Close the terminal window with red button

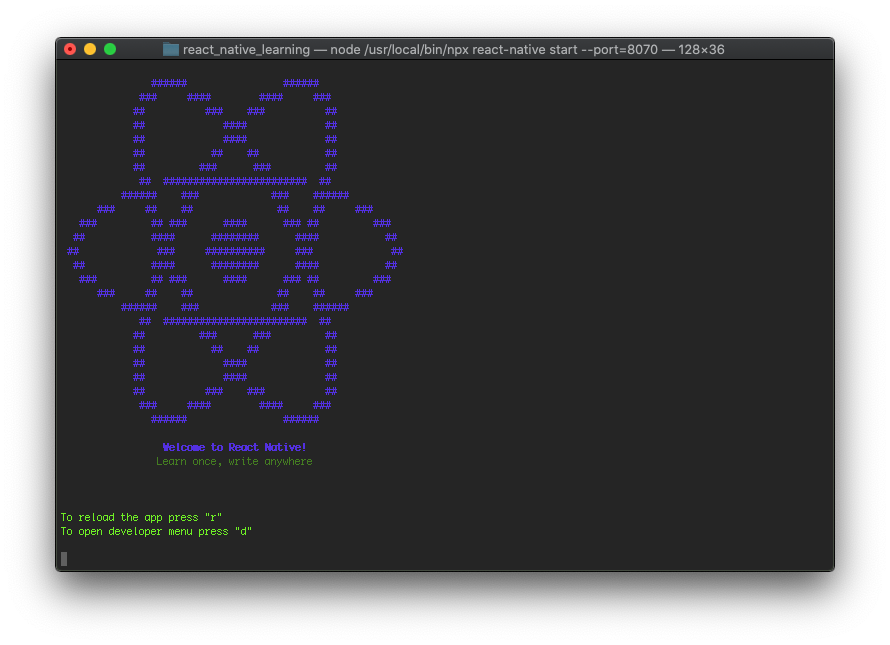pos(70,49)
